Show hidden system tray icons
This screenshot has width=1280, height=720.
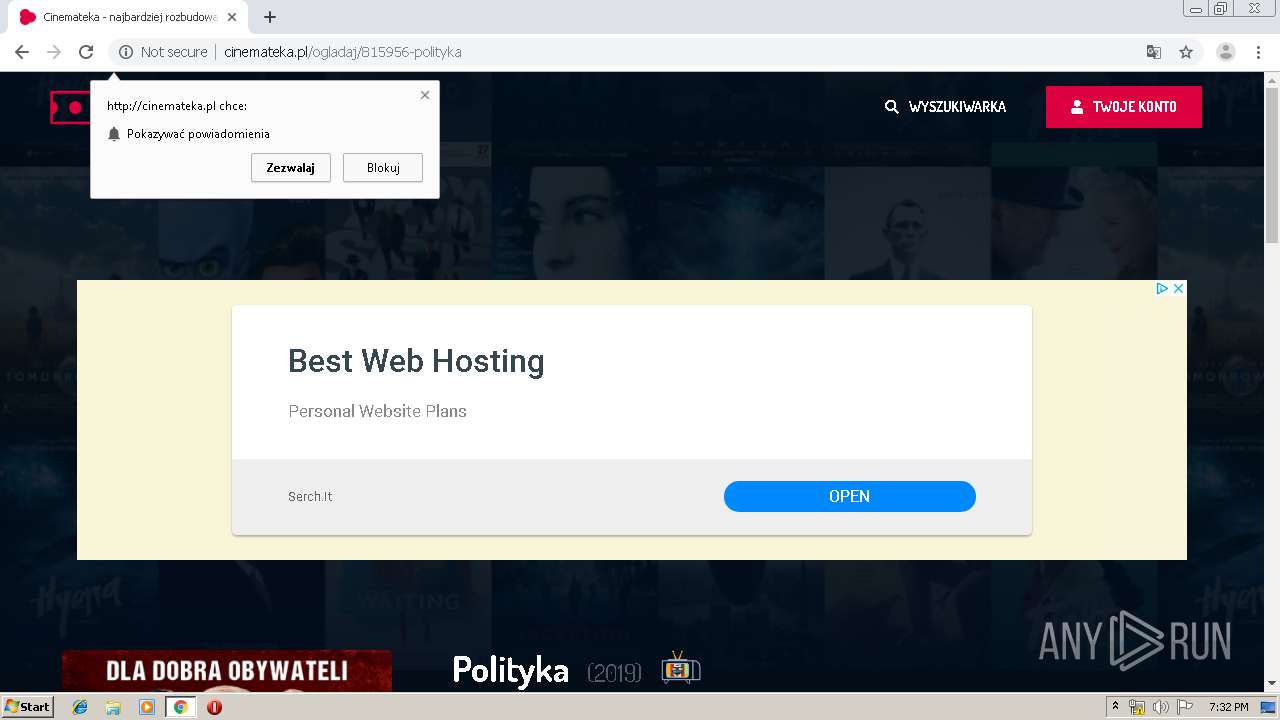1116,707
